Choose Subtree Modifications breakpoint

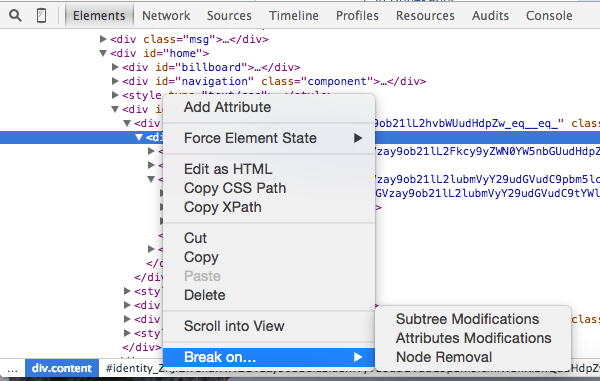click(473, 319)
